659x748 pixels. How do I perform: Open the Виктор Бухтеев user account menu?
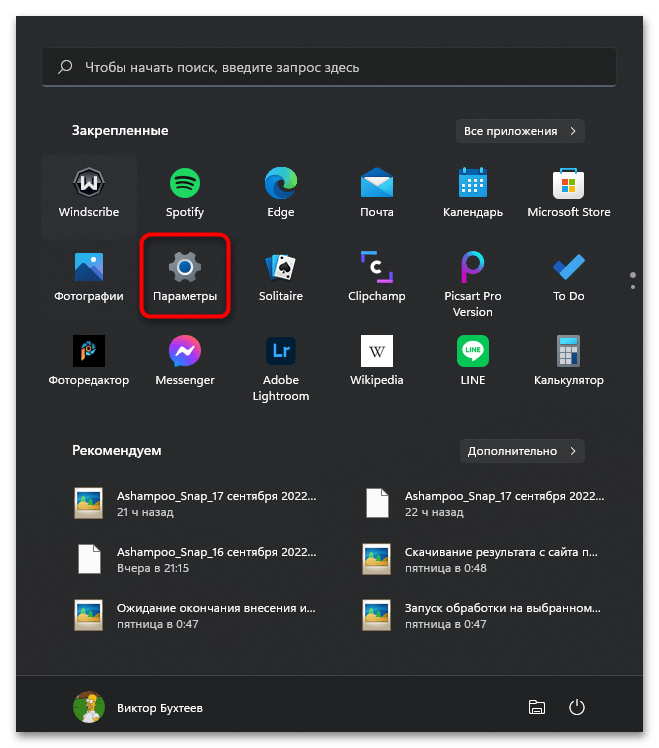point(138,707)
